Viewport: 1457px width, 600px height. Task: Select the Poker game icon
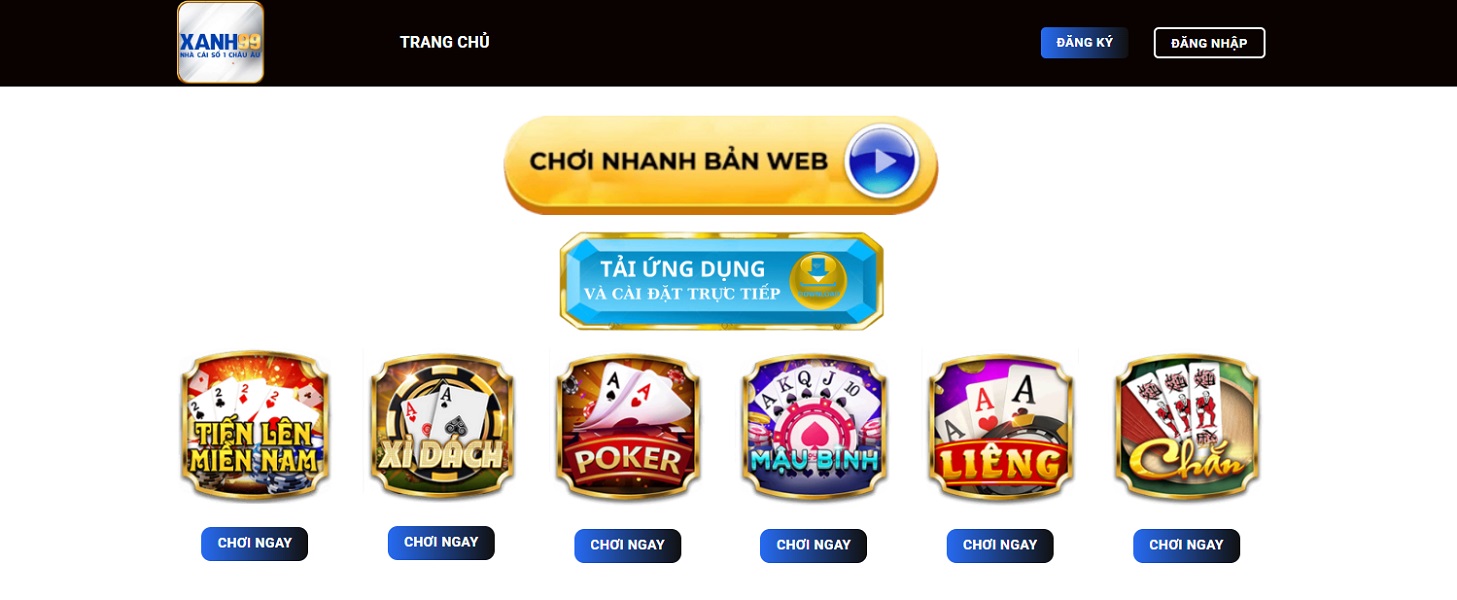click(x=628, y=426)
